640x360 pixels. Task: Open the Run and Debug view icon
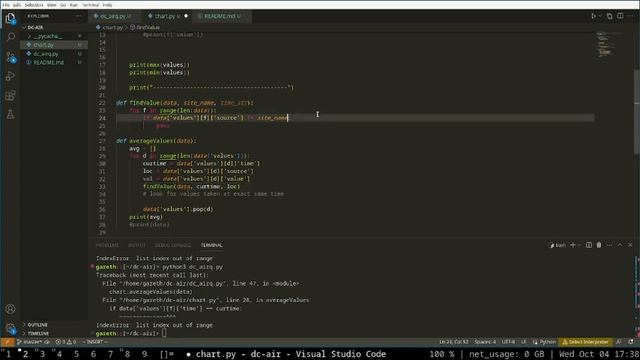click(10, 76)
